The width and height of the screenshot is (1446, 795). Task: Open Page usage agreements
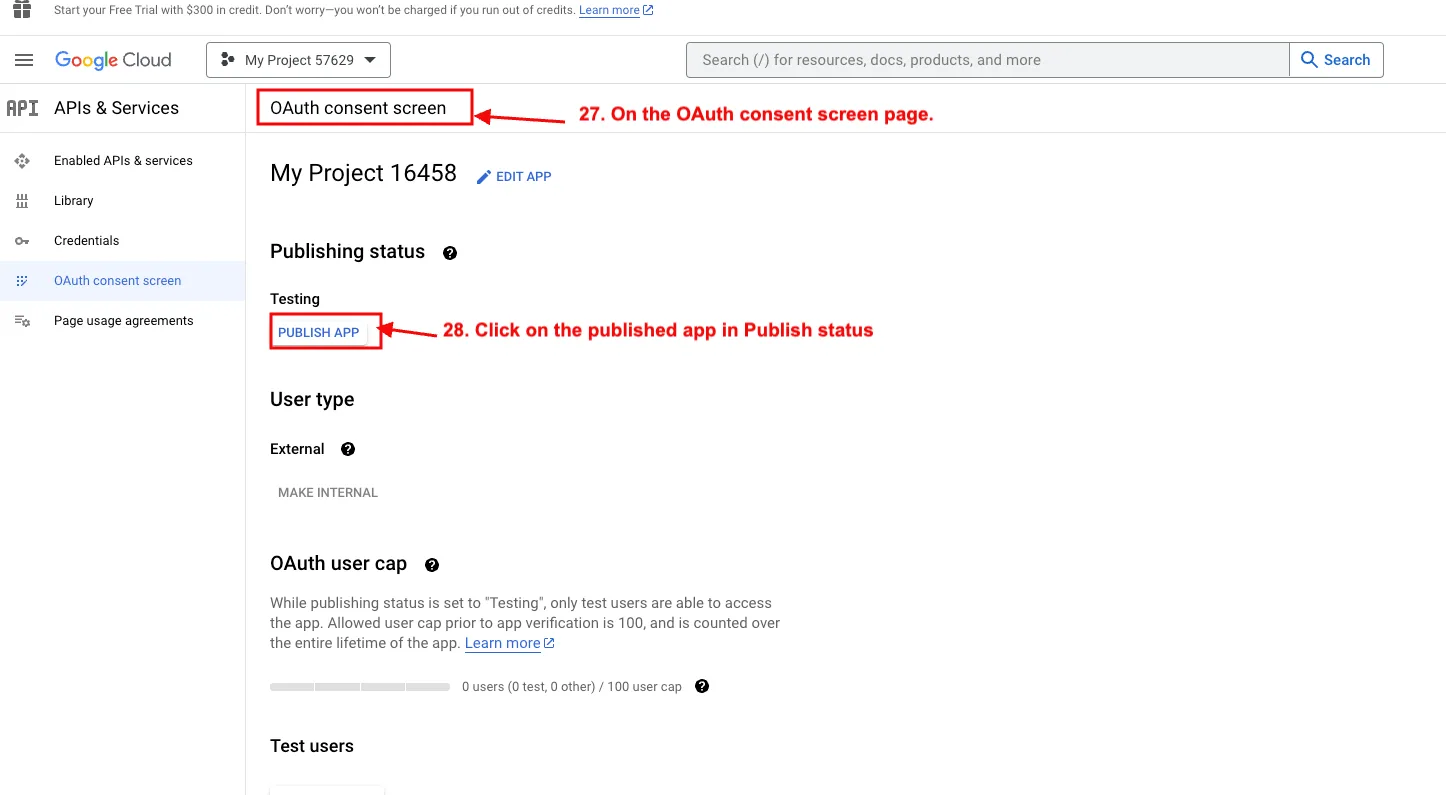(x=123, y=321)
